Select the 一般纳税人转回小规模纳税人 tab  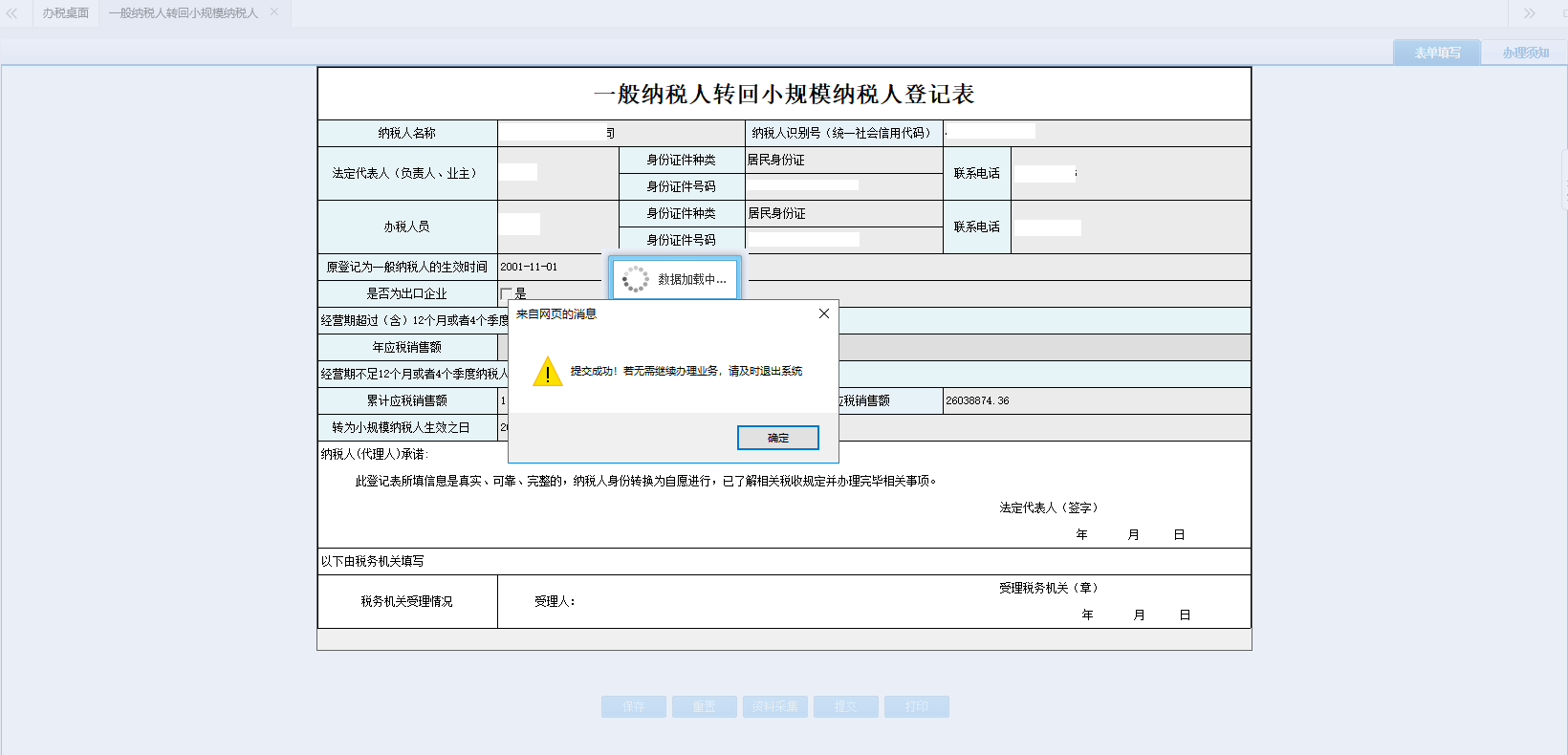click(x=183, y=13)
